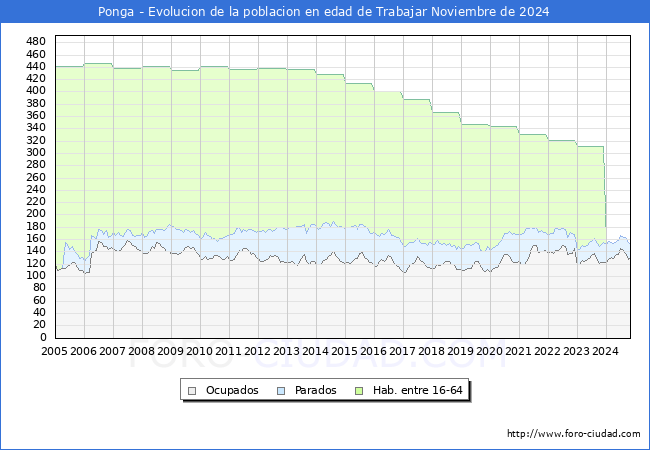Click the y-axis value 380
Screen dimensions: 650x450
[36, 103]
